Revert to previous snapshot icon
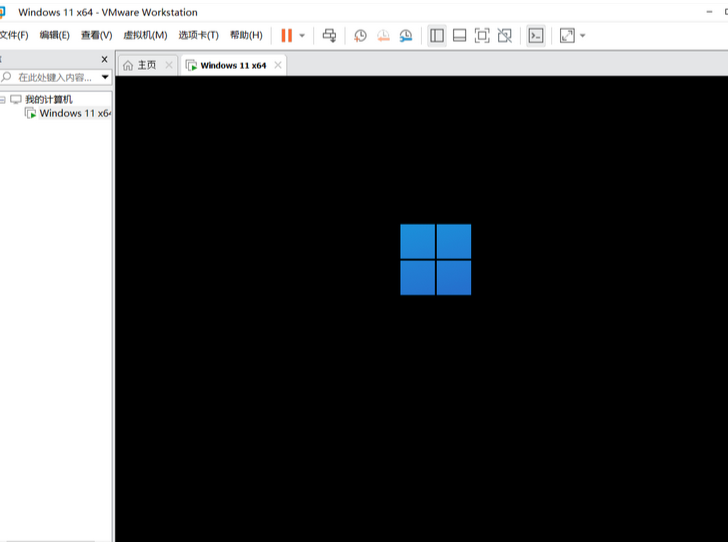The image size is (728, 542). [383, 35]
